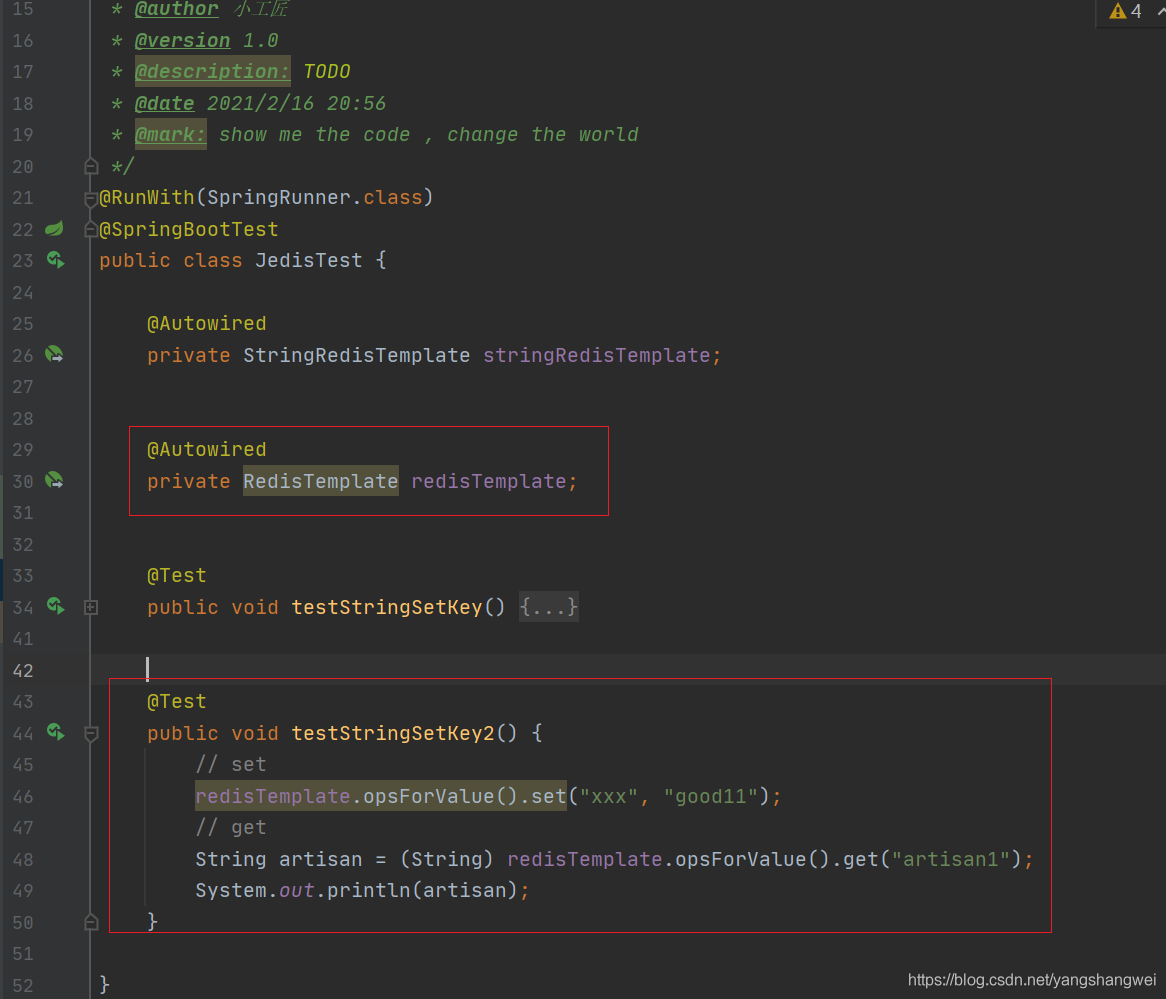Viewport: 1166px width, 999px height.
Task: Place cursor in "good11" string literal
Action: (x=716, y=796)
